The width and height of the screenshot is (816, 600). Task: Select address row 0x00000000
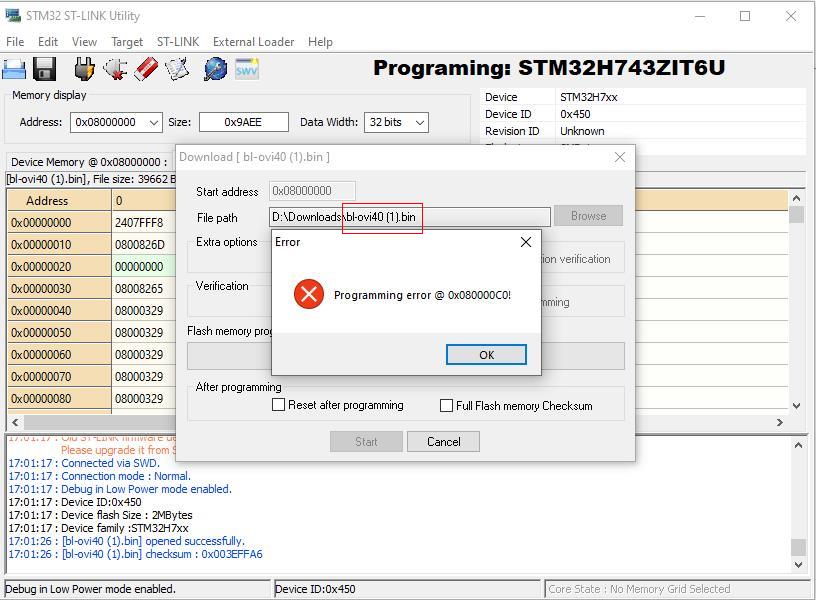click(x=59, y=223)
